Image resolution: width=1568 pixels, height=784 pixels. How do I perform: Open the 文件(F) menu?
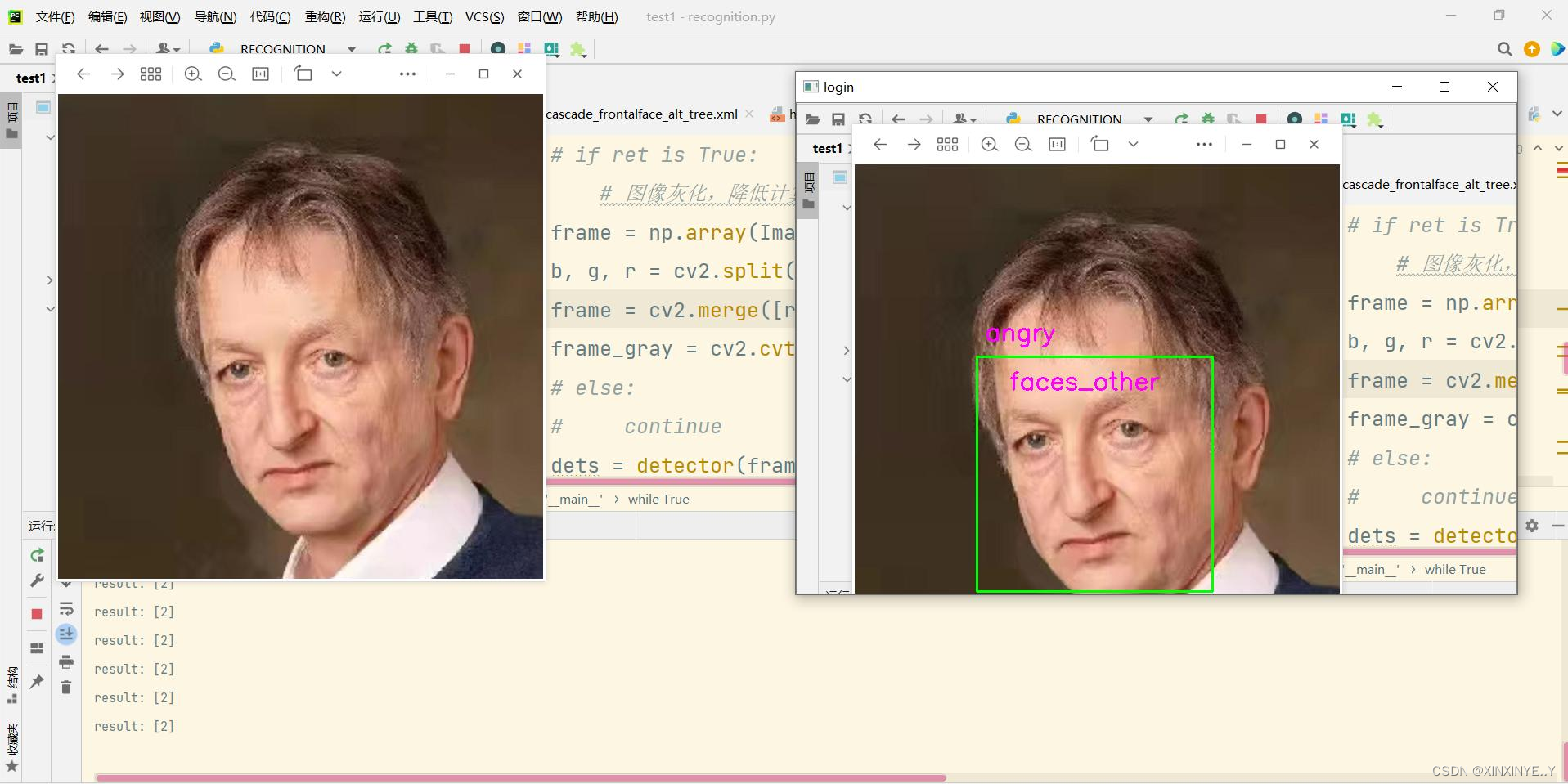click(56, 17)
